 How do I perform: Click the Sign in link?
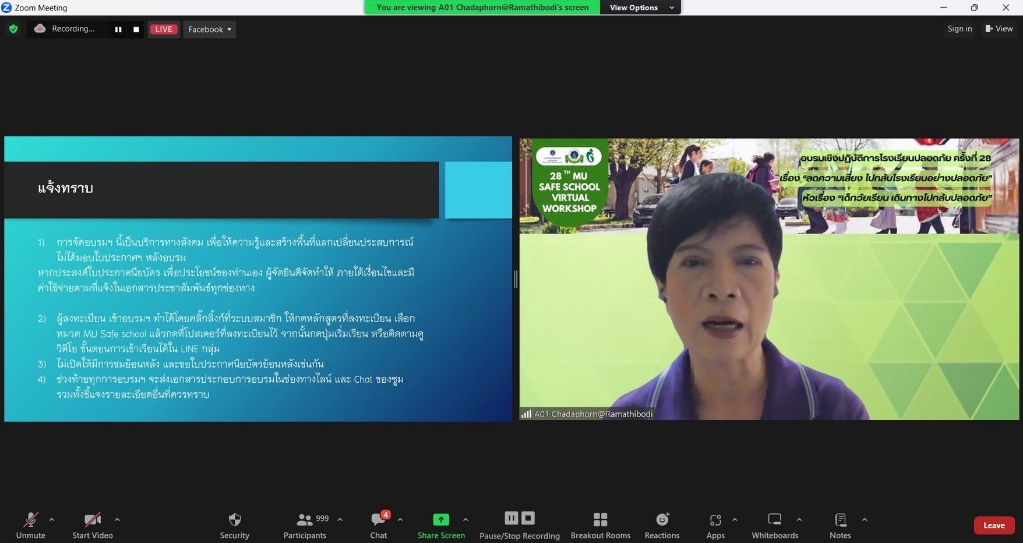(x=959, y=29)
